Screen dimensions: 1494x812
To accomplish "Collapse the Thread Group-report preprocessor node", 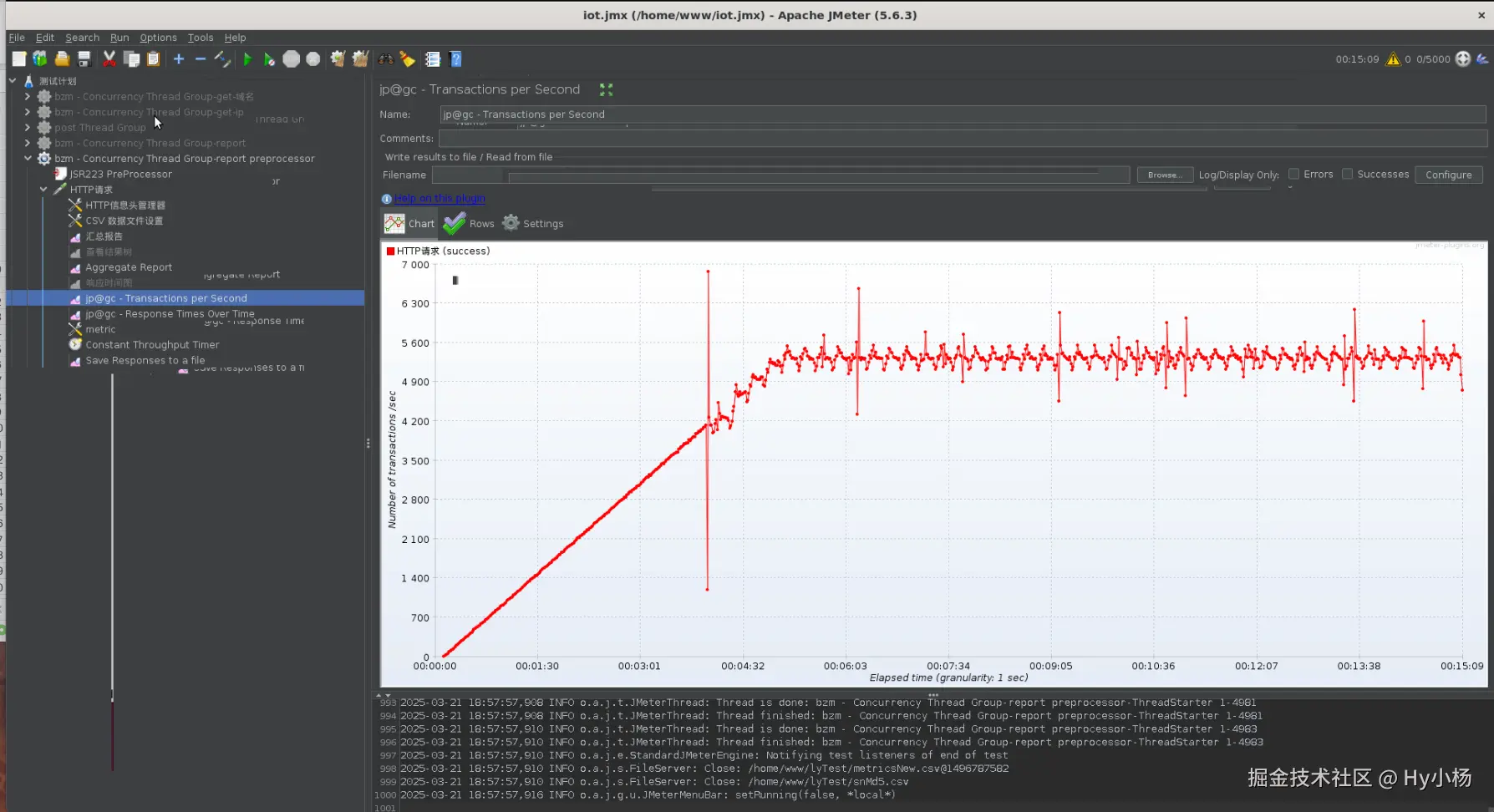I will pos(28,158).
